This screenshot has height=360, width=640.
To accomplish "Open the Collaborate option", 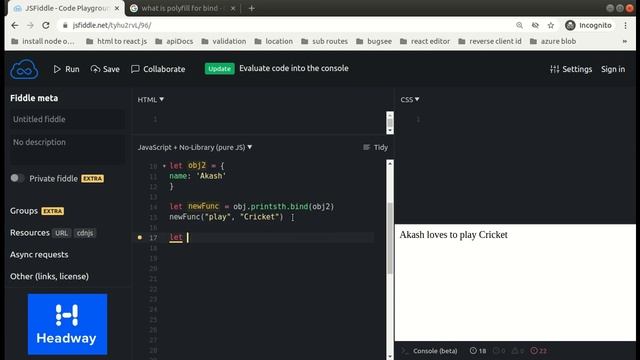I will [158, 69].
